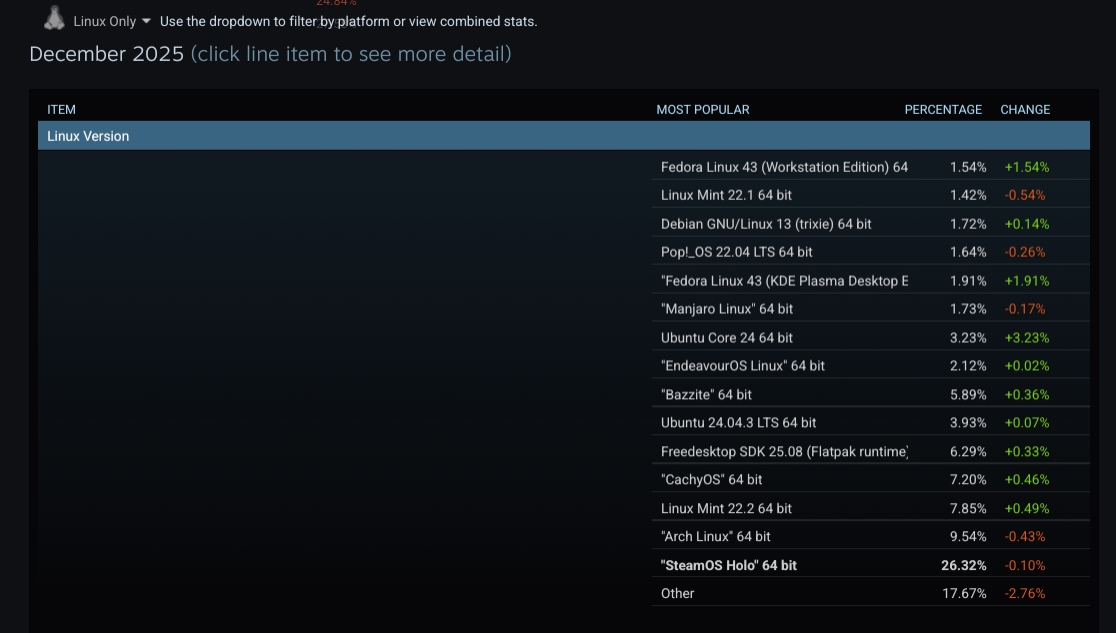Click the PERCENTAGE column header
This screenshot has width=1116, height=633.
[x=943, y=110]
